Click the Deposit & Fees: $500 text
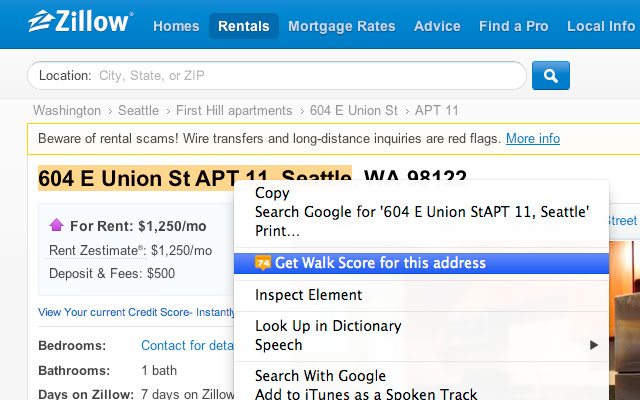 click(112, 273)
